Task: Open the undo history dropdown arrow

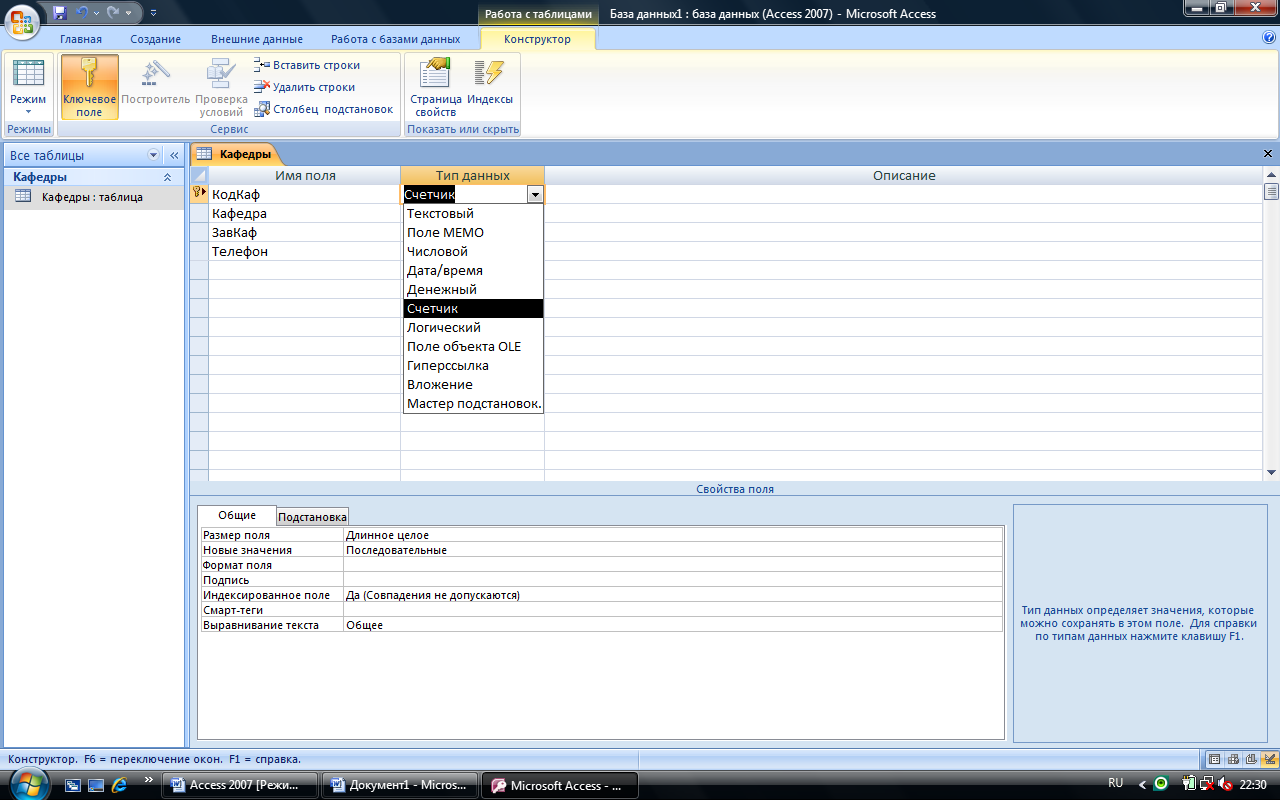Action: click(x=96, y=13)
